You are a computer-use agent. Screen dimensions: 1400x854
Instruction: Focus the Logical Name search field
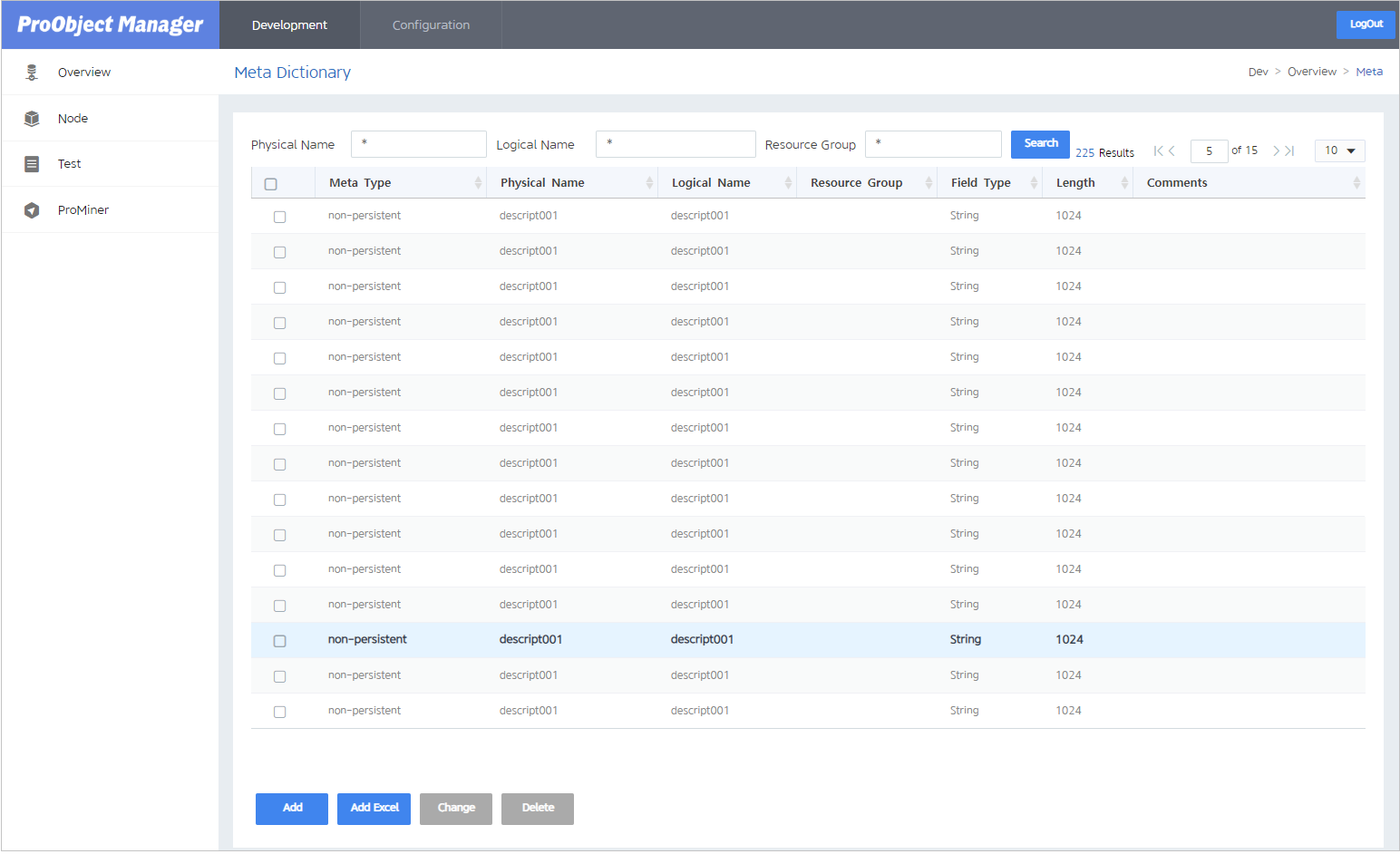click(x=676, y=144)
